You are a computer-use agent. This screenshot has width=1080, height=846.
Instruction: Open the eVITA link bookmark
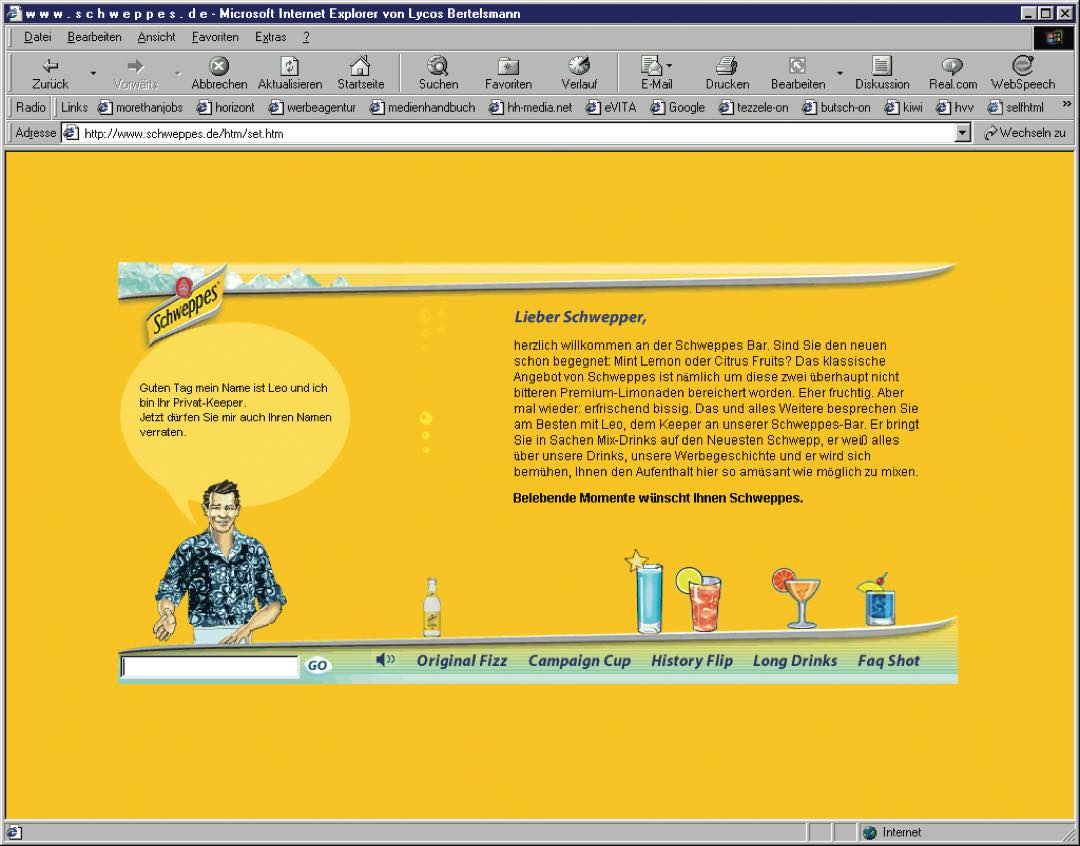[x=611, y=107]
